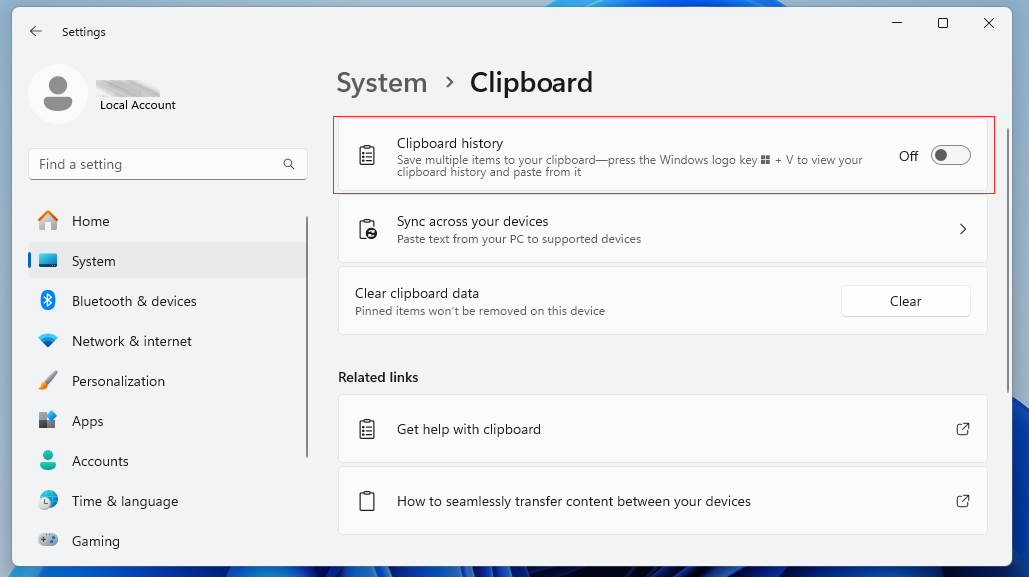The image size is (1029, 577).
Task: Turn on the Clipboard history toggle
Action: (x=950, y=156)
